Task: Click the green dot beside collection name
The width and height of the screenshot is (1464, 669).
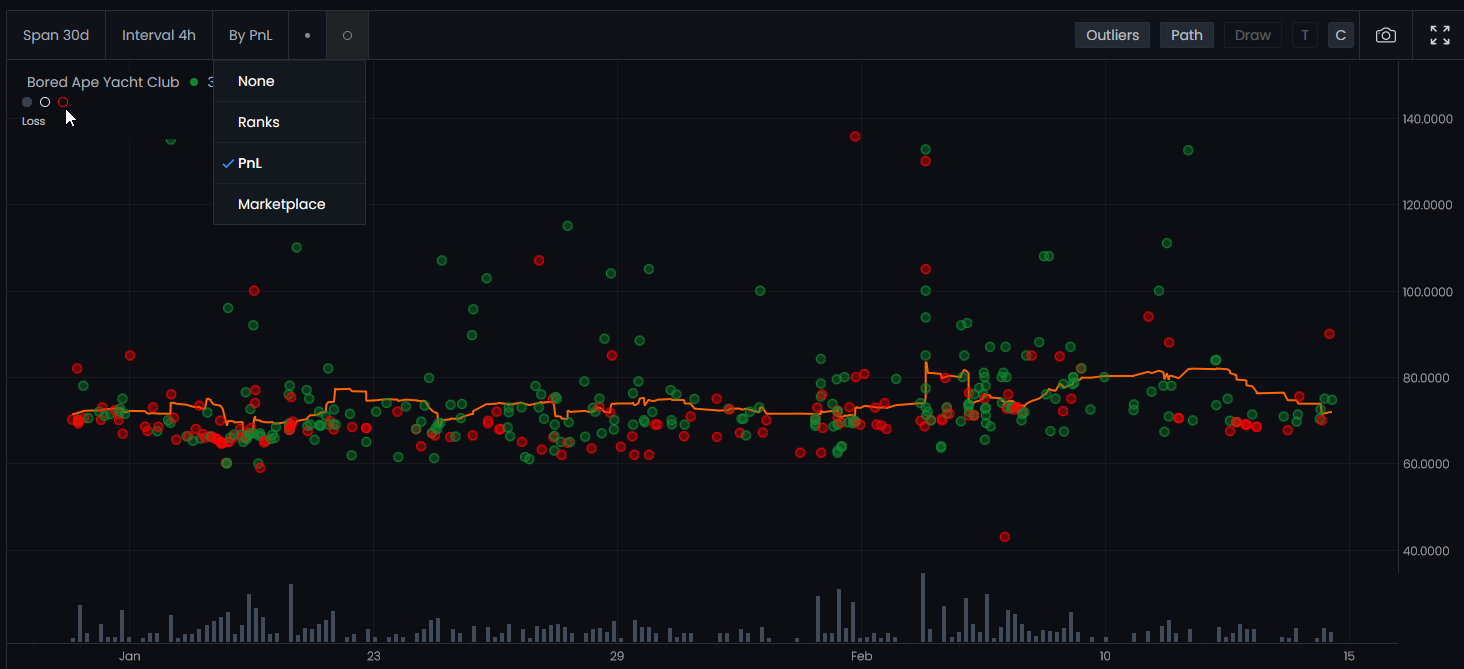Action: (194, 82)
